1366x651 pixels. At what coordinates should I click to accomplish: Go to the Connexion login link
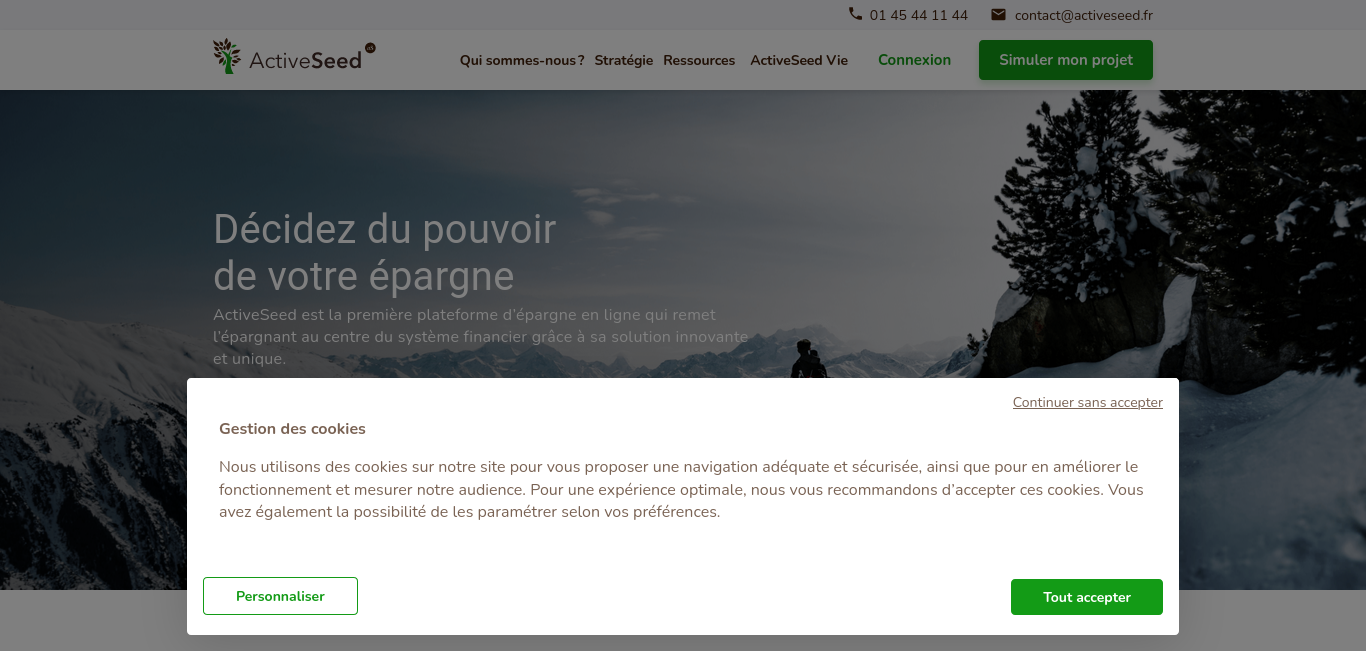pos(914,60)
